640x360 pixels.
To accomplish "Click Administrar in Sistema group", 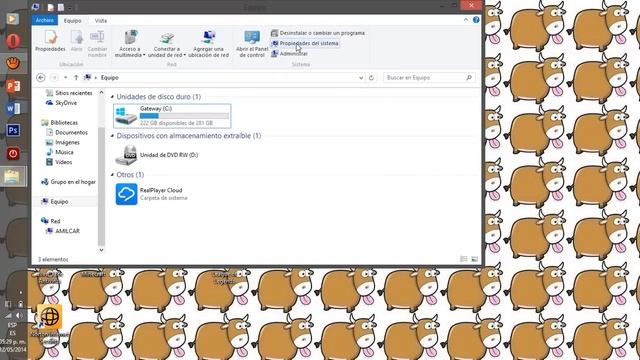I will [x=289, y=53].
